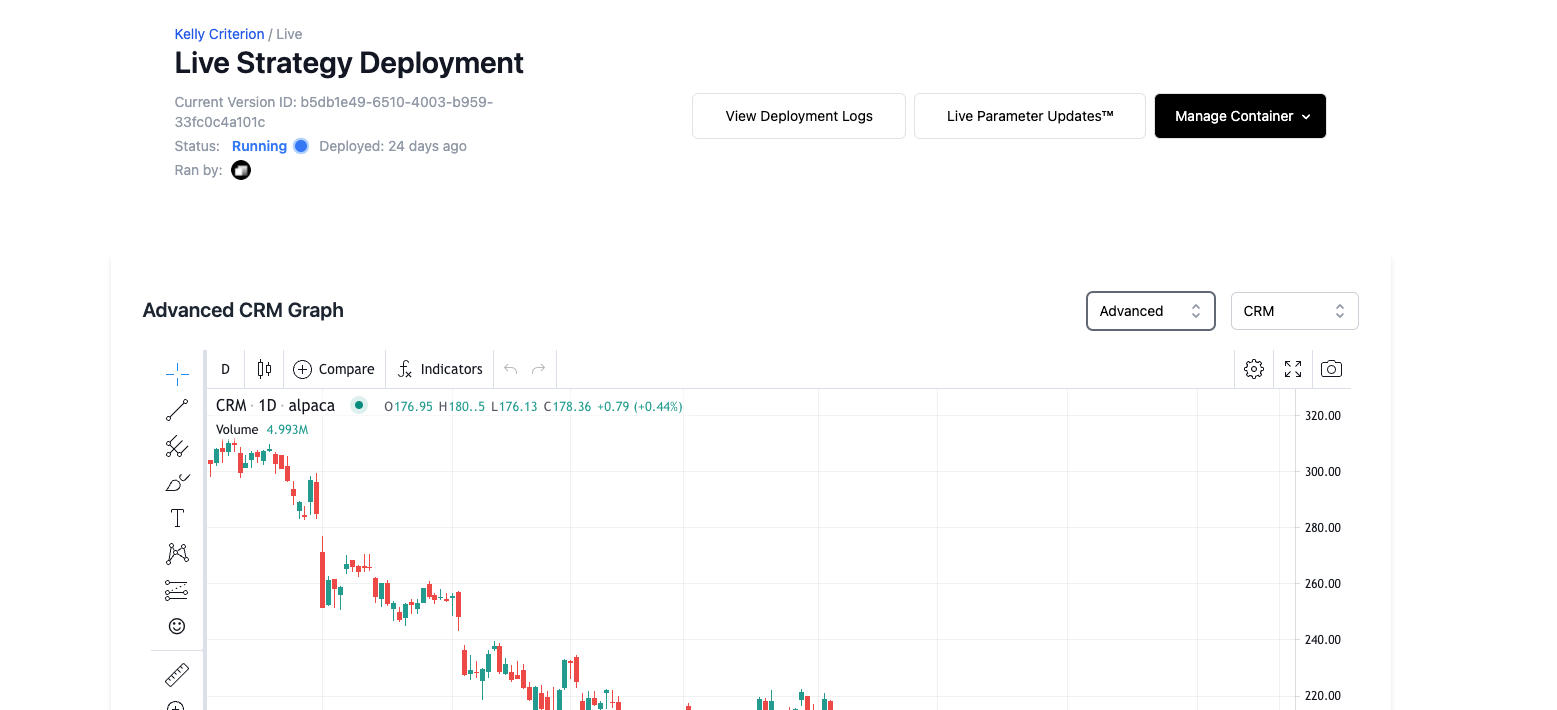The height and width of the screenshot is (710, 1557).
Task: Open chart settings gear
Action: pyautogui.click(x=1253, y=368)
